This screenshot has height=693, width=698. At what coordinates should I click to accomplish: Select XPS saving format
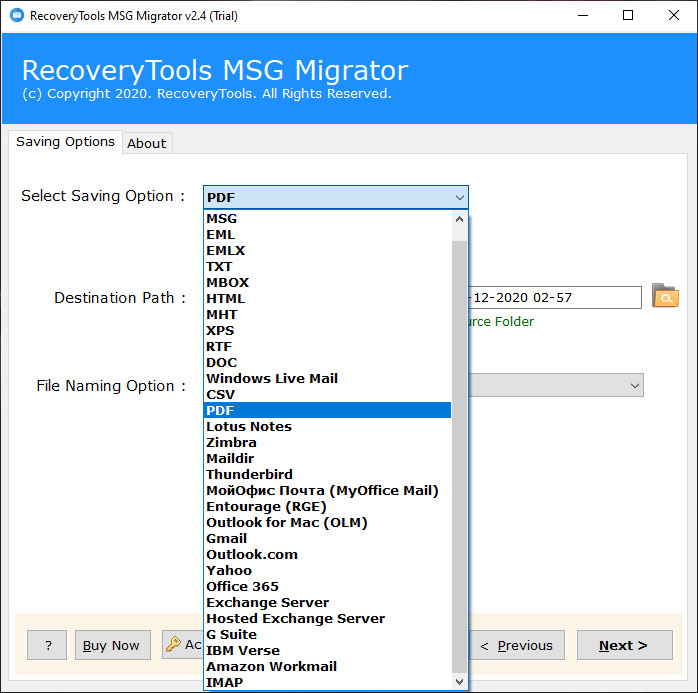point(328,331)
